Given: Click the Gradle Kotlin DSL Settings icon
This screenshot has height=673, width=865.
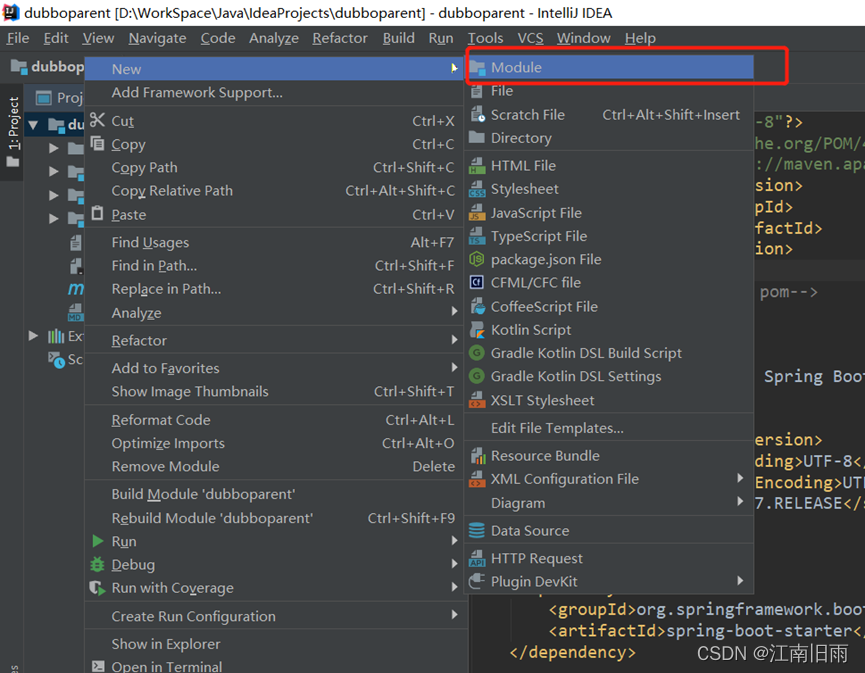Looking at the screenshot, I should tap(477, 376).
